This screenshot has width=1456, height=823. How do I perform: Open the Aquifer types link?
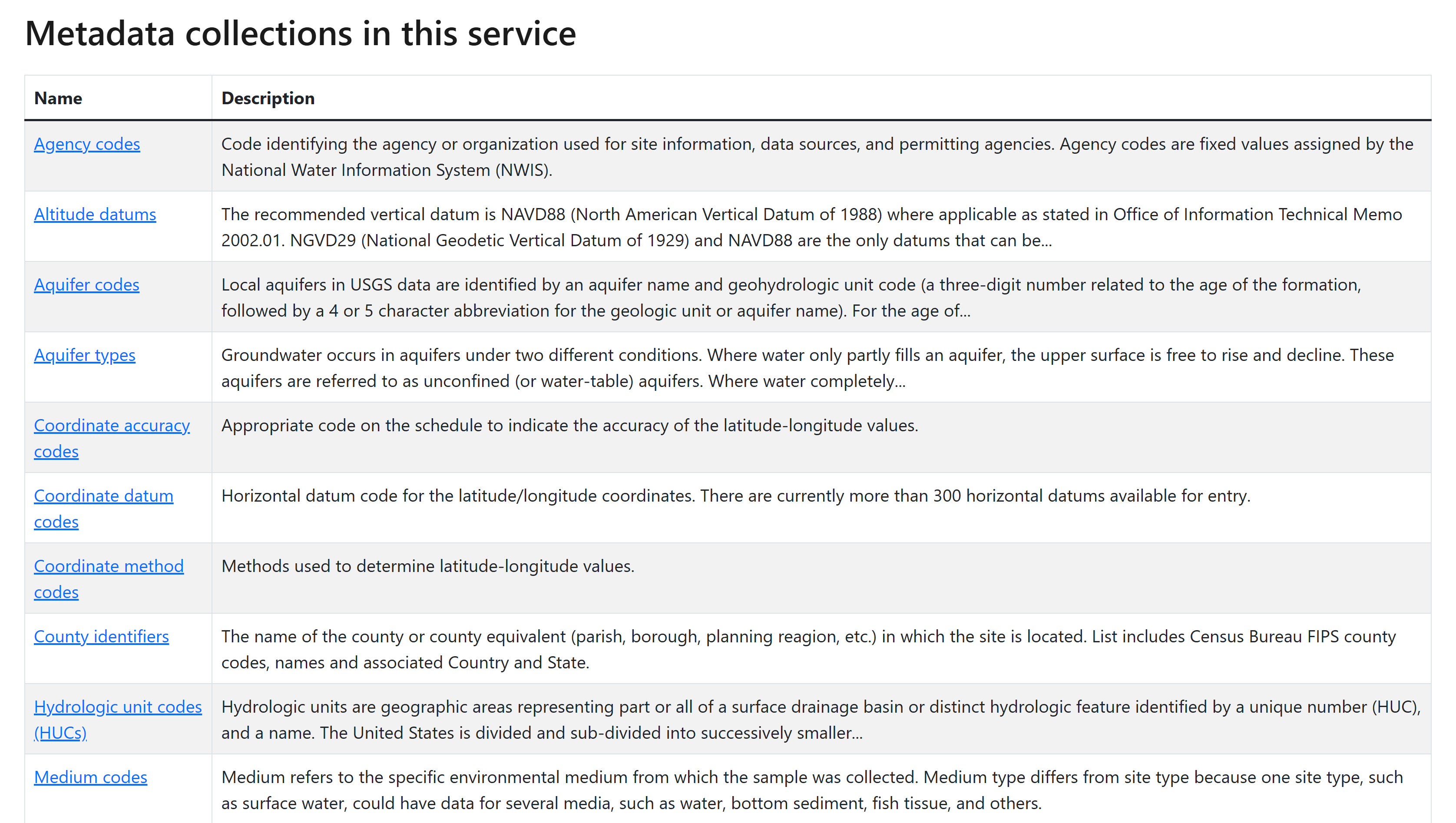pos(85,355)
